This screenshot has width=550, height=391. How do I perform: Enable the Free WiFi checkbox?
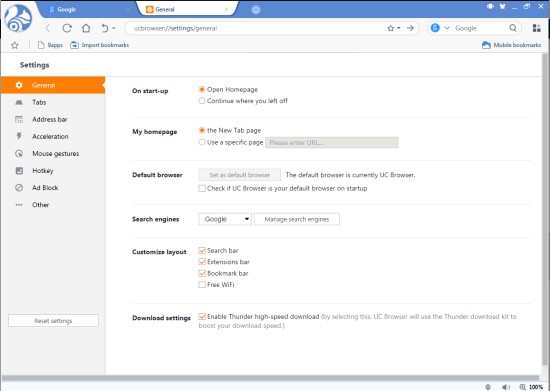click(202, 285)
